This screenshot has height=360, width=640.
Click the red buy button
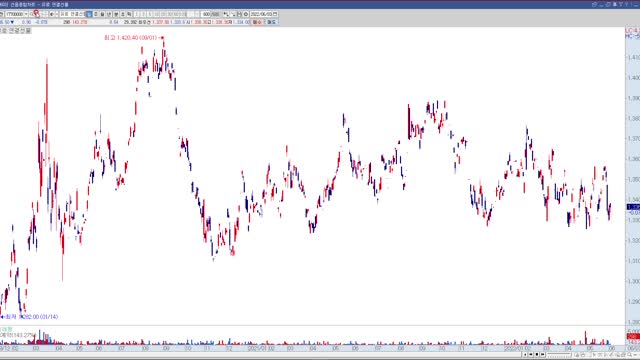[257, 22]
